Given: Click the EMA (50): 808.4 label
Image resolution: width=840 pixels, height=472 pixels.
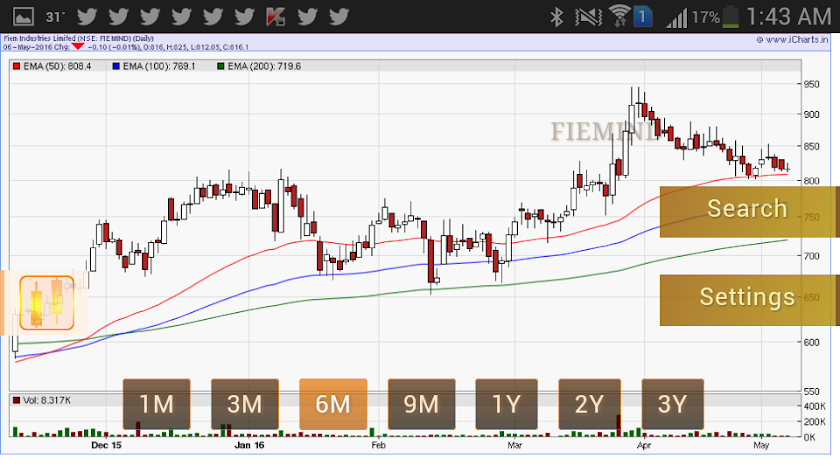Looking at the screenshot, I should coord(57,66).
